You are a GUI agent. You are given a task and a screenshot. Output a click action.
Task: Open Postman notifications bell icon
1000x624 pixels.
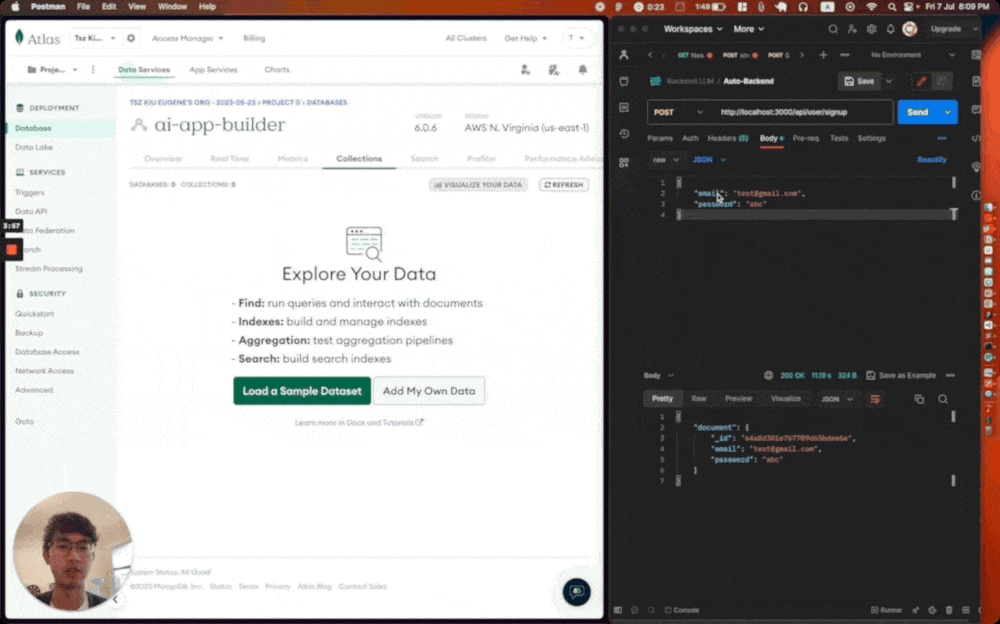point(890,29)
